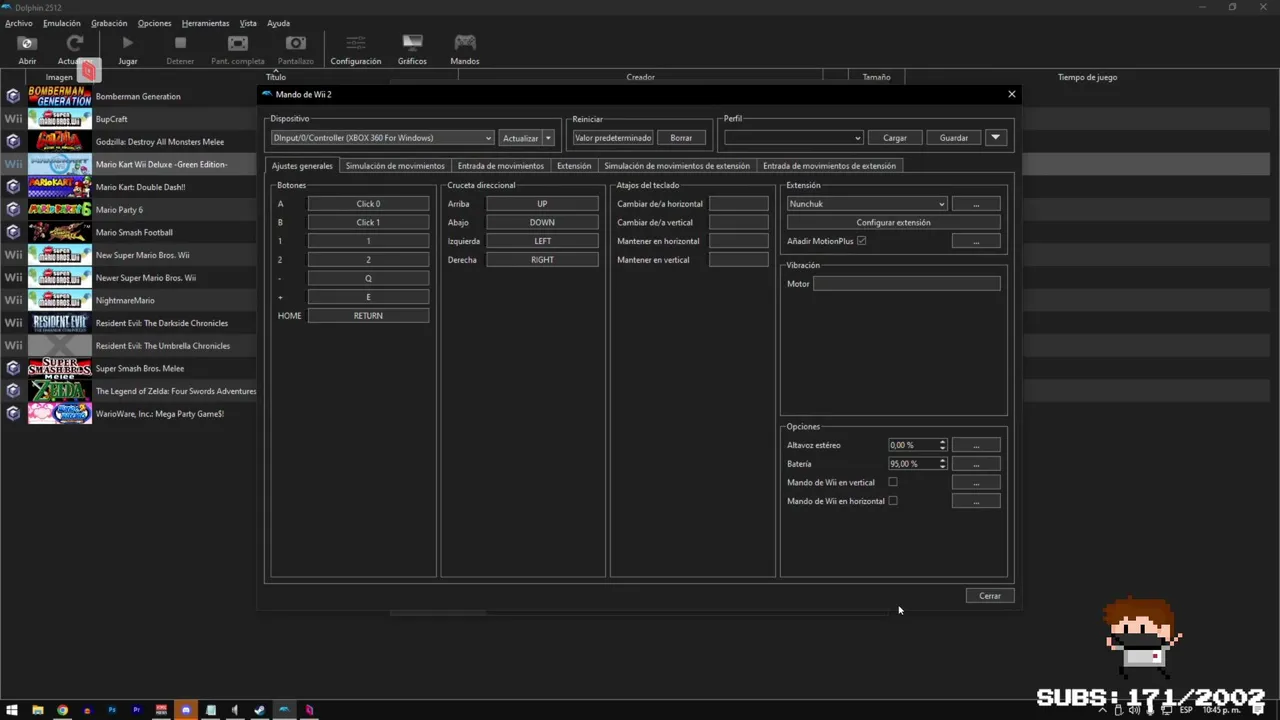
Task: Open the Actualizar button's dropdown arrow
Action: 548,138
